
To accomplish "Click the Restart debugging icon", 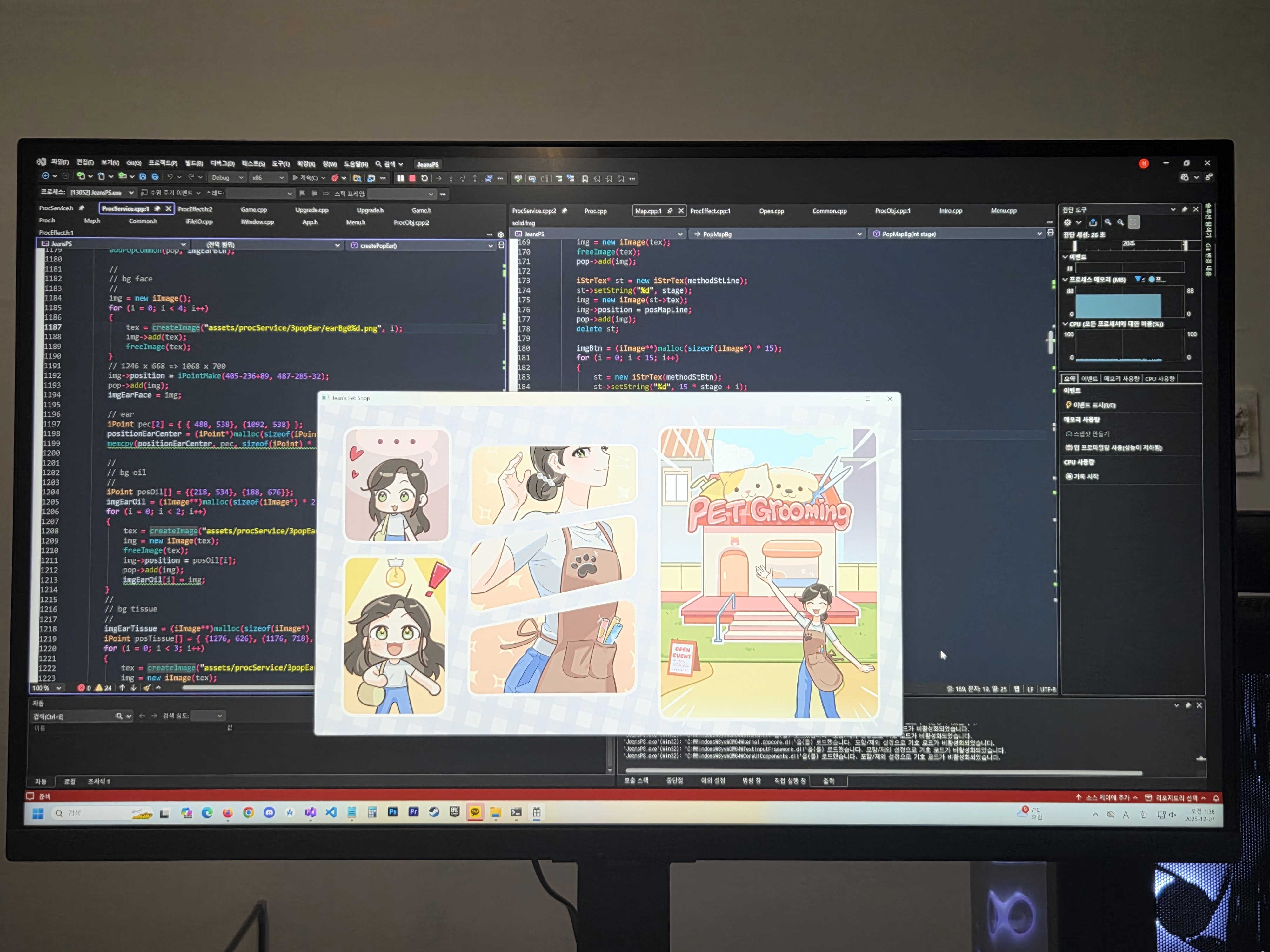I will coord(424,178).
